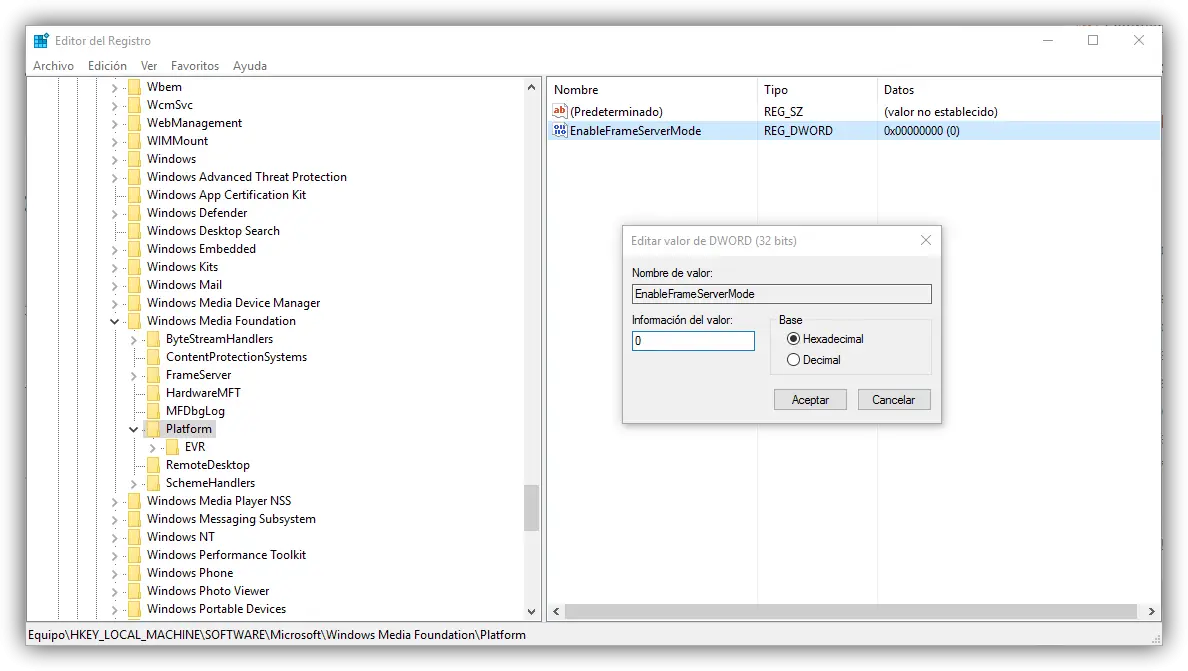Viewport: 1188px width, 671px height.
Task: Select the Windows Desktop Search folder icon
Action: 135,231
